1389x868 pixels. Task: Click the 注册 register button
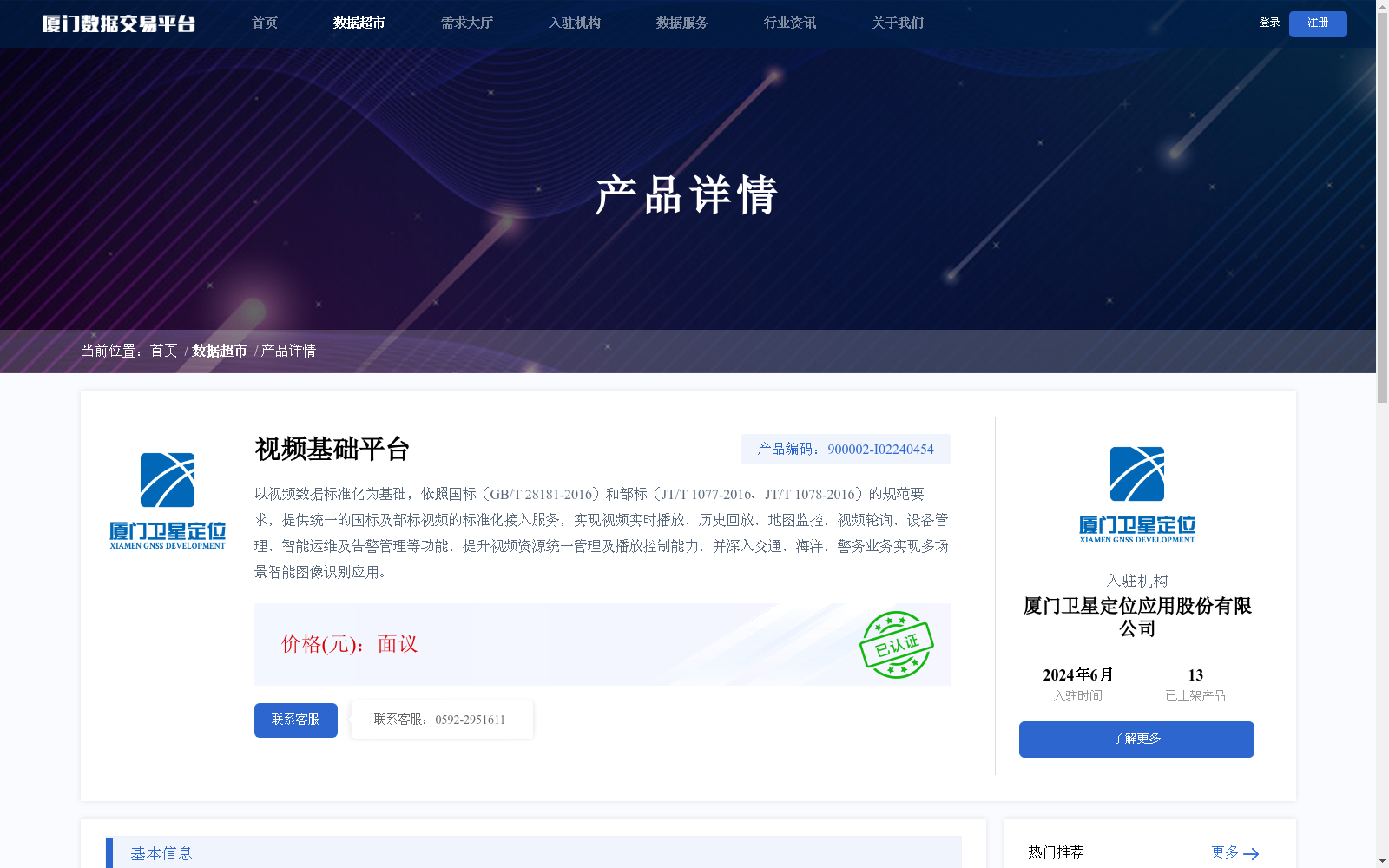pyautogui.click(x=1318, y=23)
